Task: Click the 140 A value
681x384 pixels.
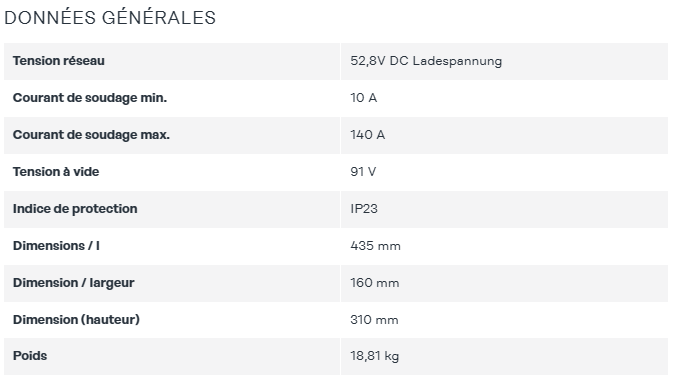Action: (x=367, y=135)
